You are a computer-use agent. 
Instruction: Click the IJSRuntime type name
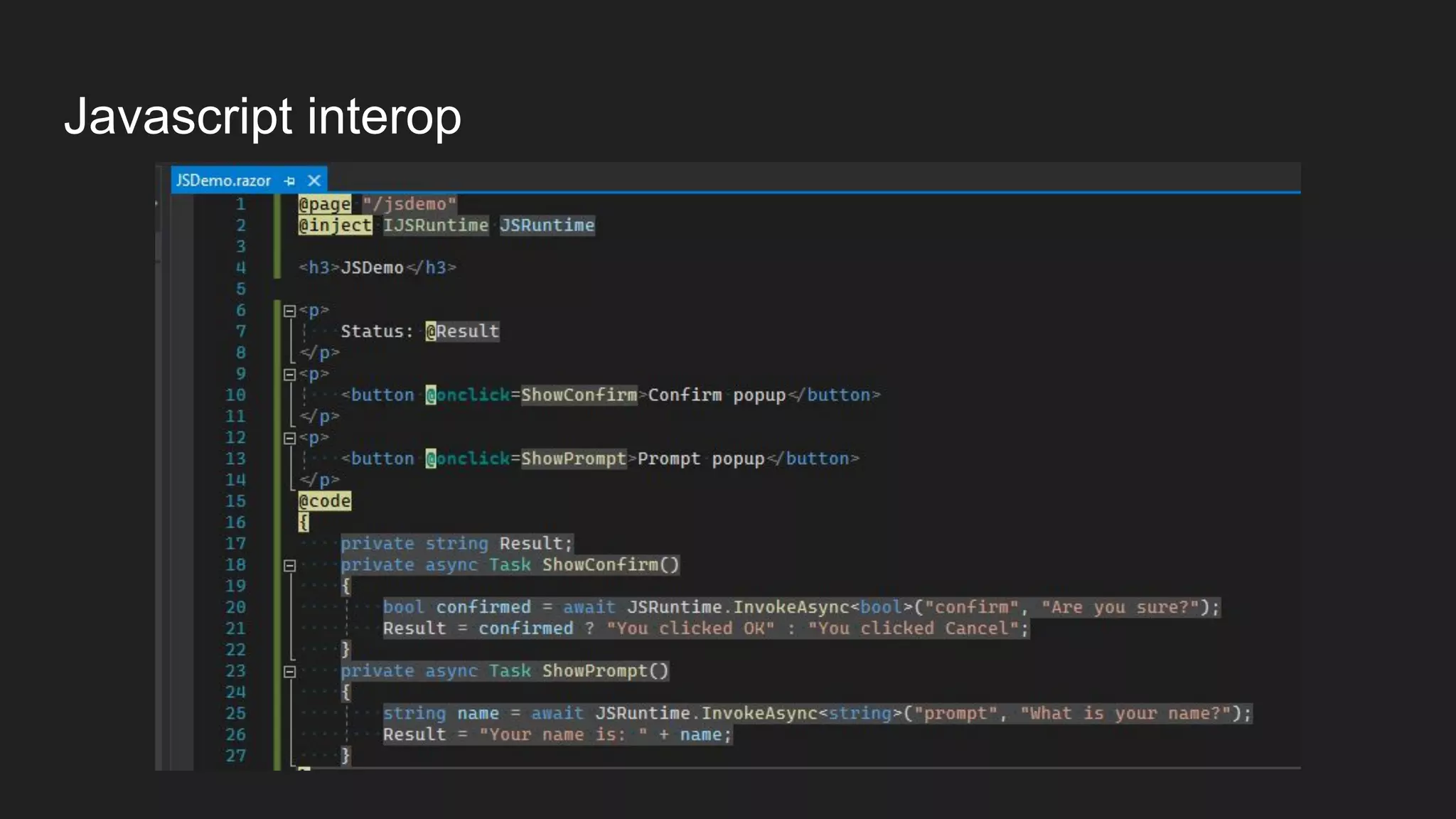(436, 225)
